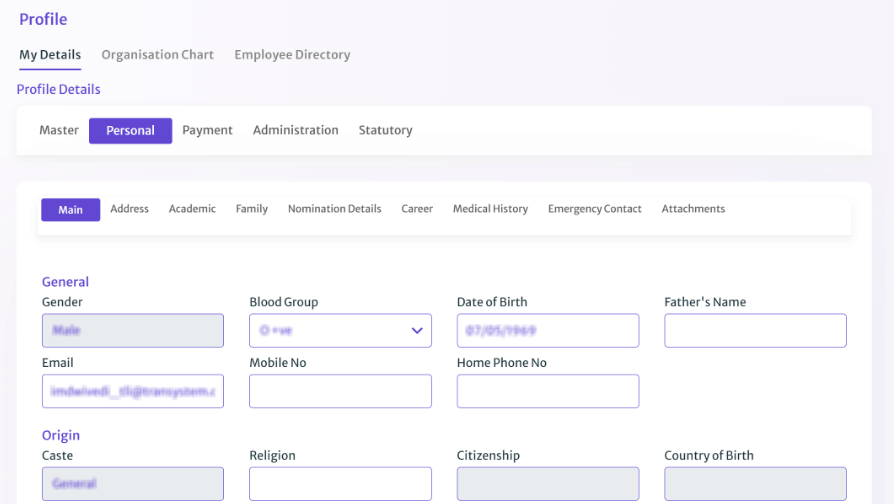
Task: Focus the Religion input field
Action: (x=340, y=484)
